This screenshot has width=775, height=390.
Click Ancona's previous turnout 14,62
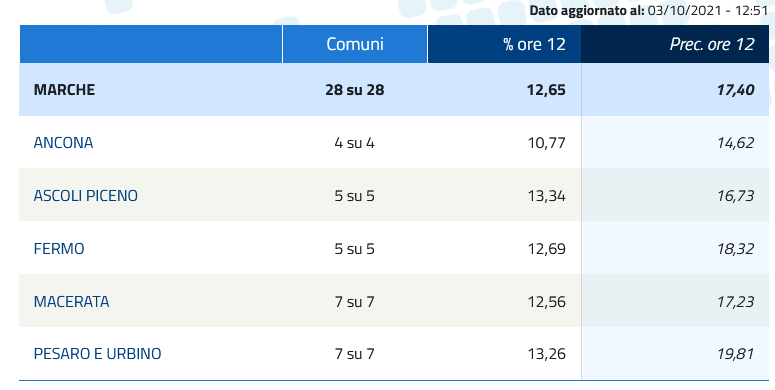pyautogui.click(x=735, y=143)
